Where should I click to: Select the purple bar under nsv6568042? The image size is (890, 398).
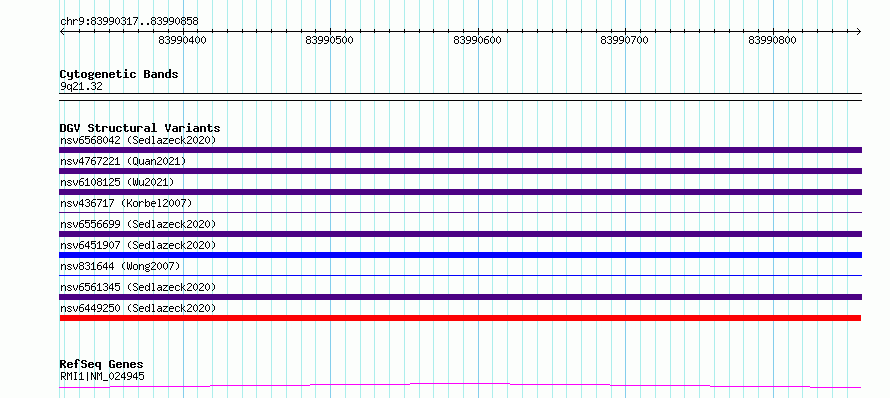[460, 150]
